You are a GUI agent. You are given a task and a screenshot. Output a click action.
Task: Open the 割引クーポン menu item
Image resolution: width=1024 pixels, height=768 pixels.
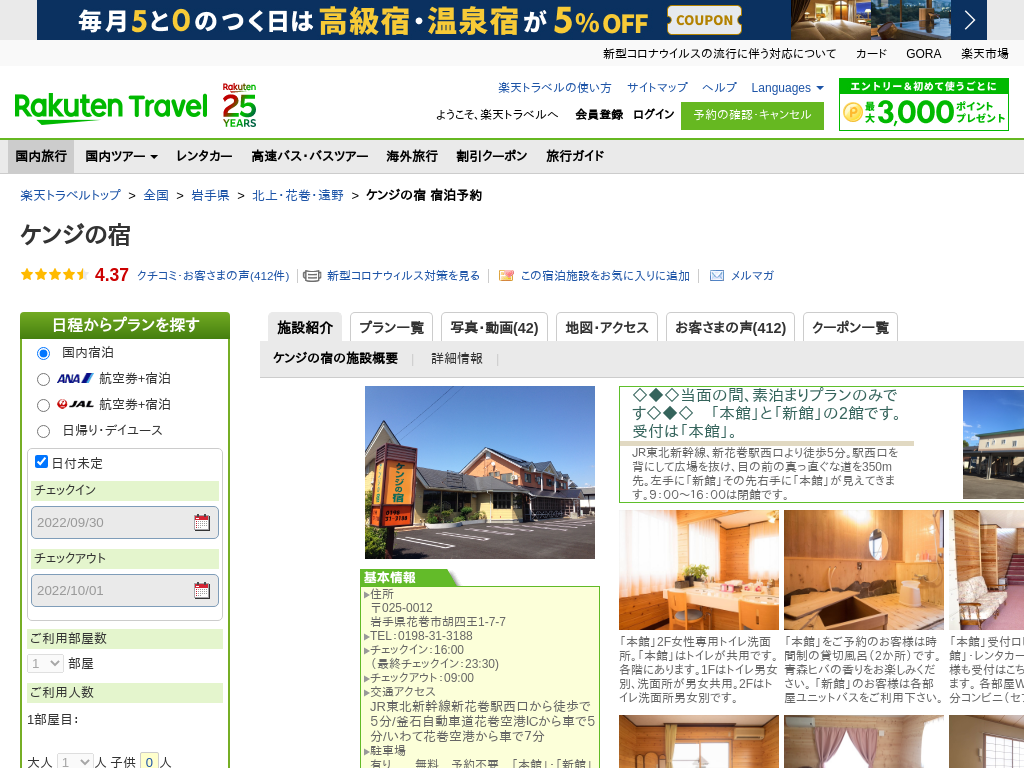click(x=492, y=157)
